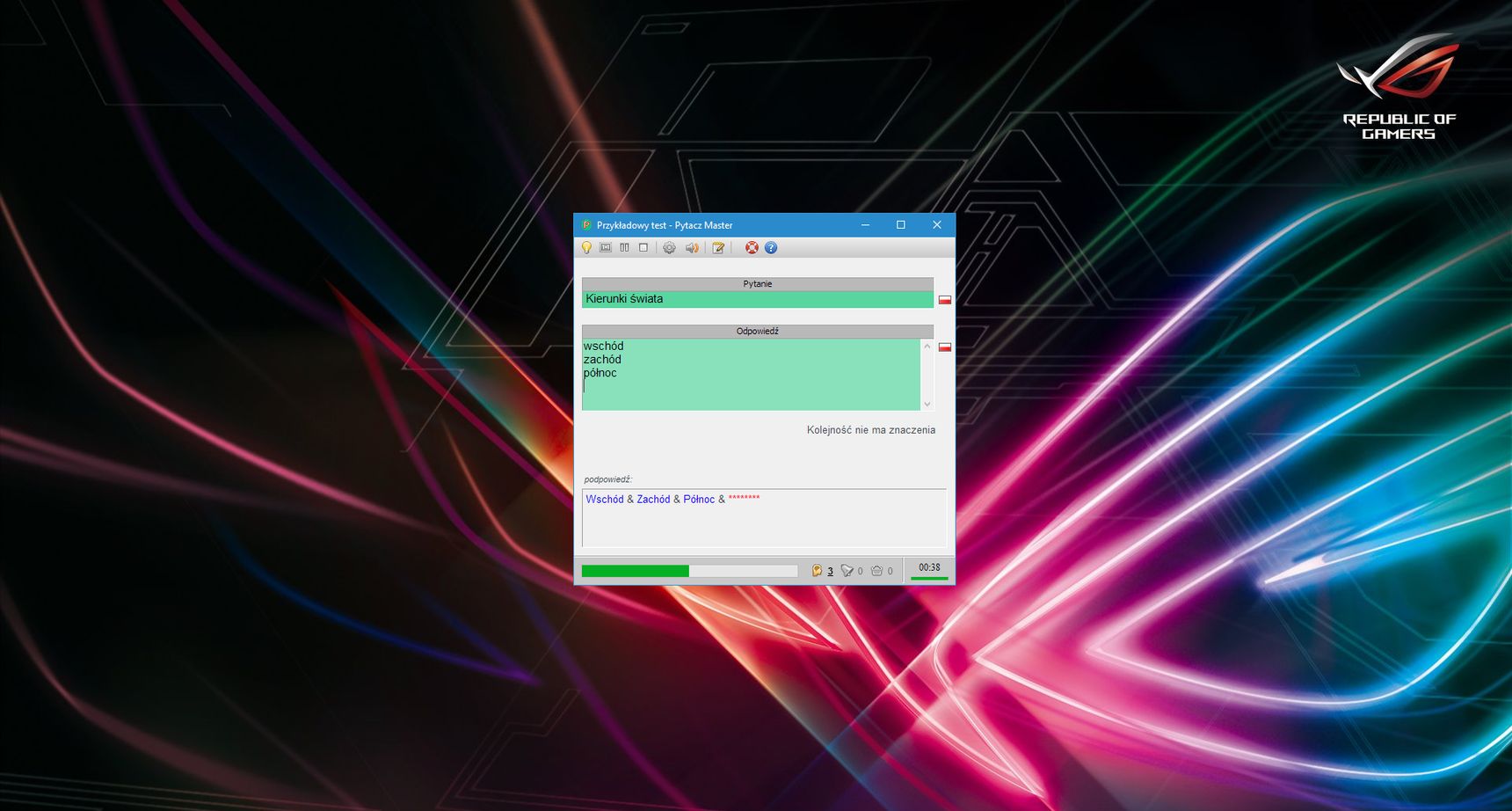The height and width of the screenshot is (811, 1512).
Task: Click the answer scrollbar down arrow
Action: 927,404
